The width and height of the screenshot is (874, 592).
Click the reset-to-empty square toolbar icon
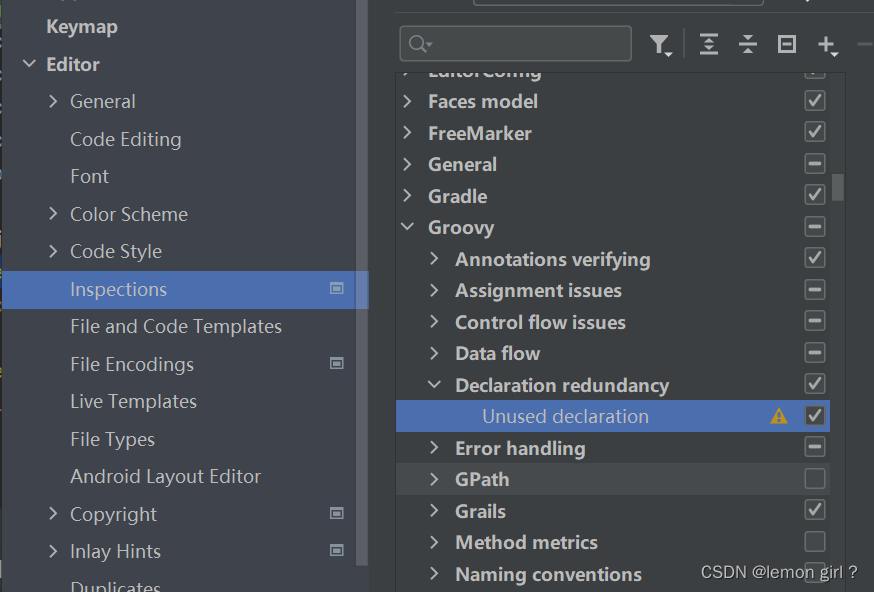pyautogui.click(x=786, y=44)
